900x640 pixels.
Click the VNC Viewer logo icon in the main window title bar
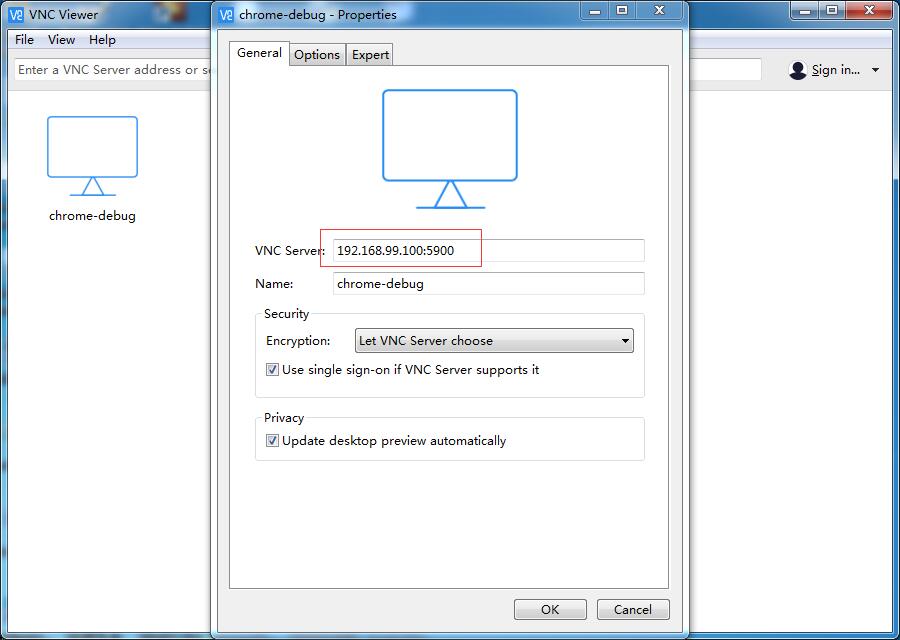point(16,14)
